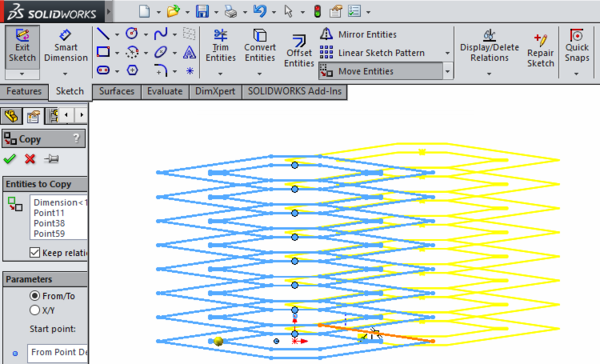Click the Start point input field
The width and height of the screenshot is (600, 364).
[58, 353]
